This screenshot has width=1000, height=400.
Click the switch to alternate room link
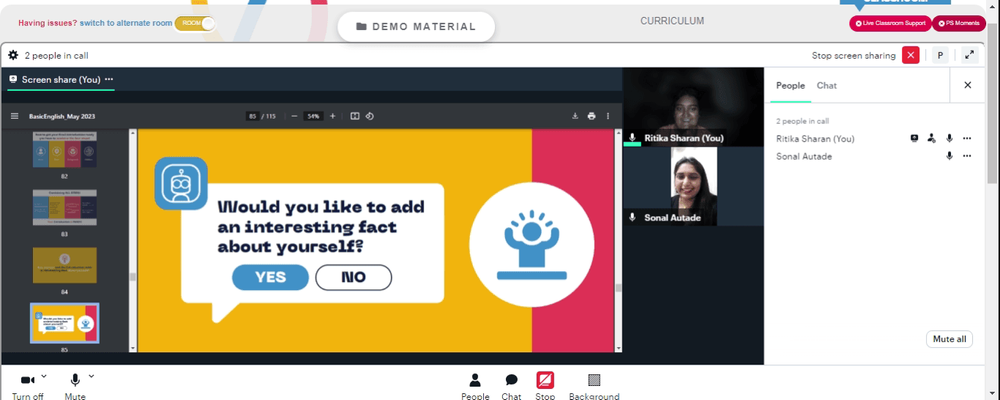click(126, 23)
